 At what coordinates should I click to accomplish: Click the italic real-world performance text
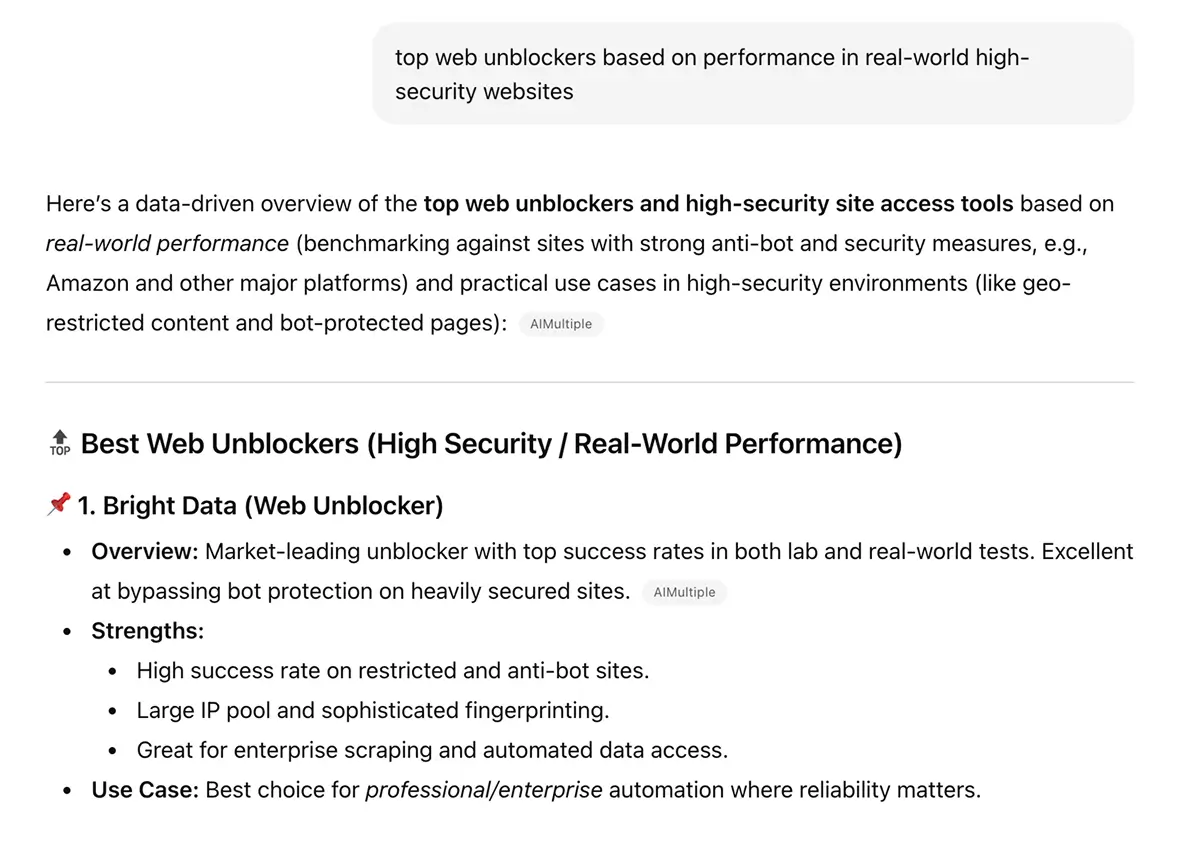167,243
